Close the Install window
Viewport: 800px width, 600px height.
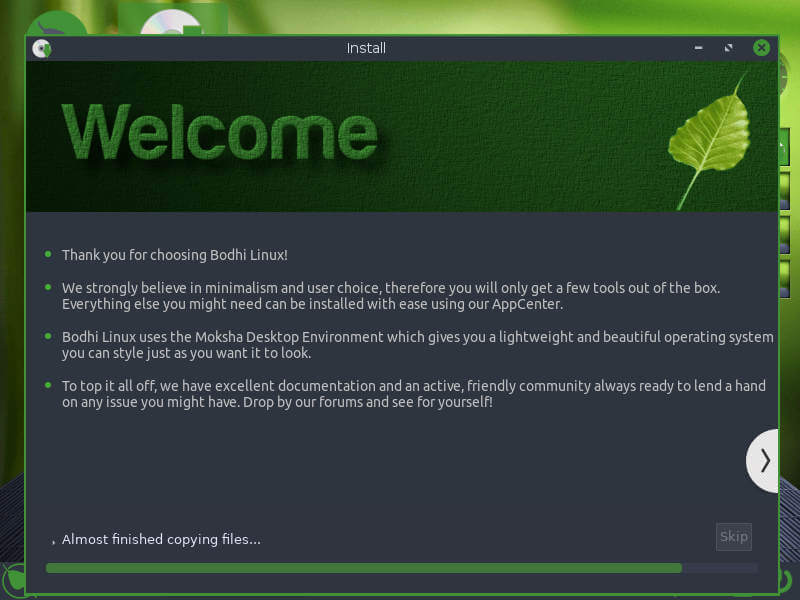click(761, 48)
